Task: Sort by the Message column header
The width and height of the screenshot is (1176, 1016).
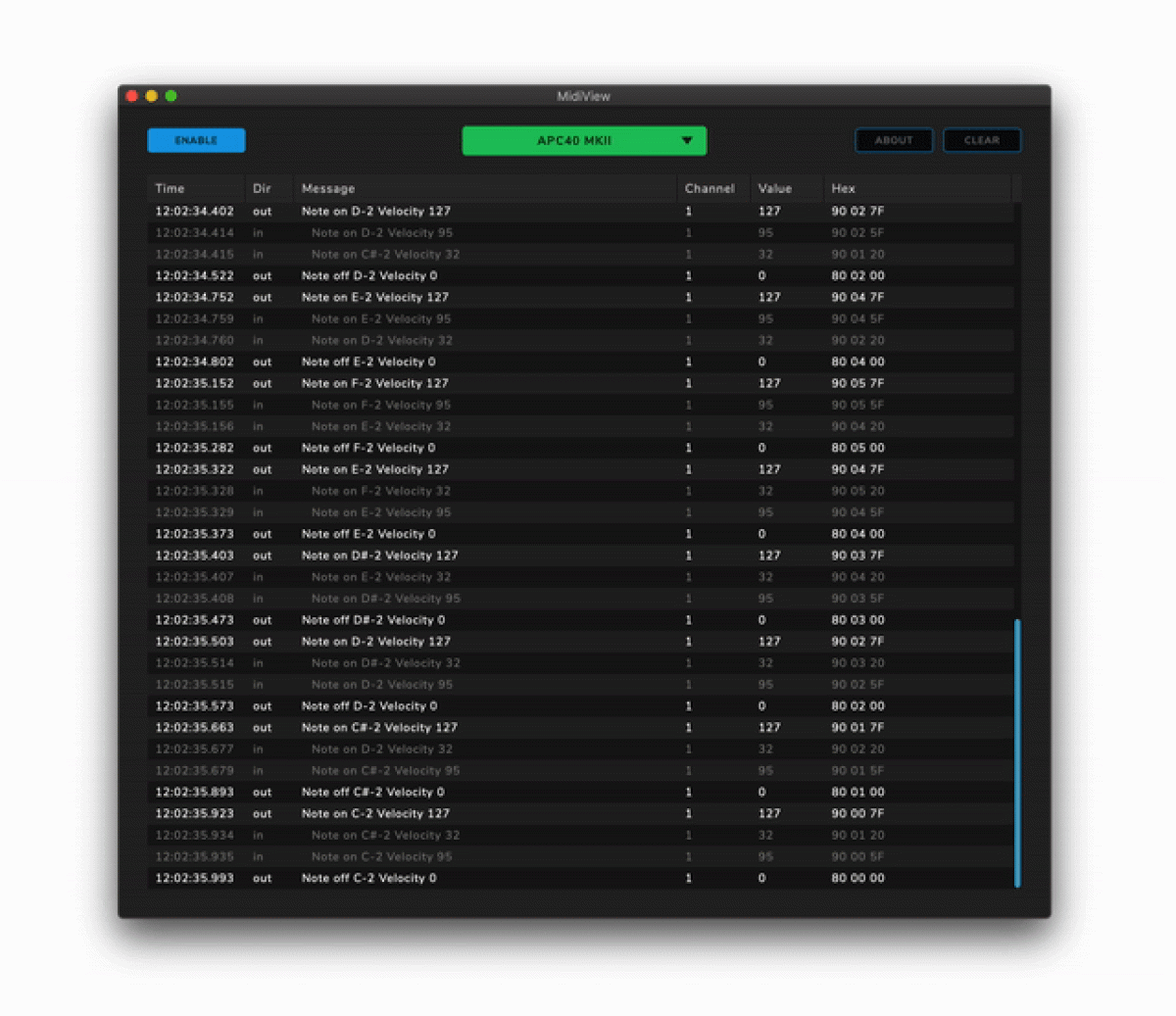Action: point(327,188)
